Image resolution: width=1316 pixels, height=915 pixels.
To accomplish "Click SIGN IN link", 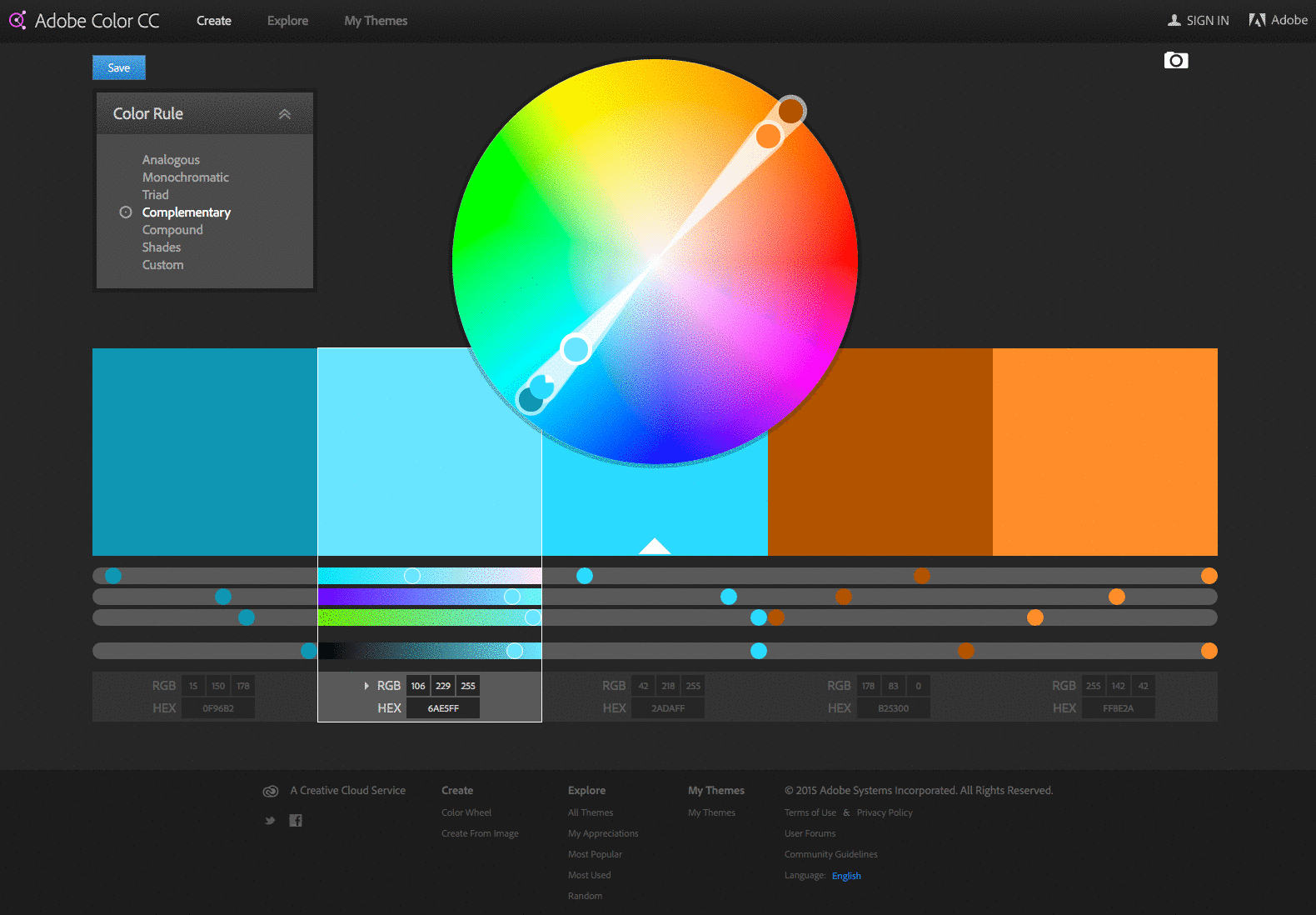I will pos(1208,21).
